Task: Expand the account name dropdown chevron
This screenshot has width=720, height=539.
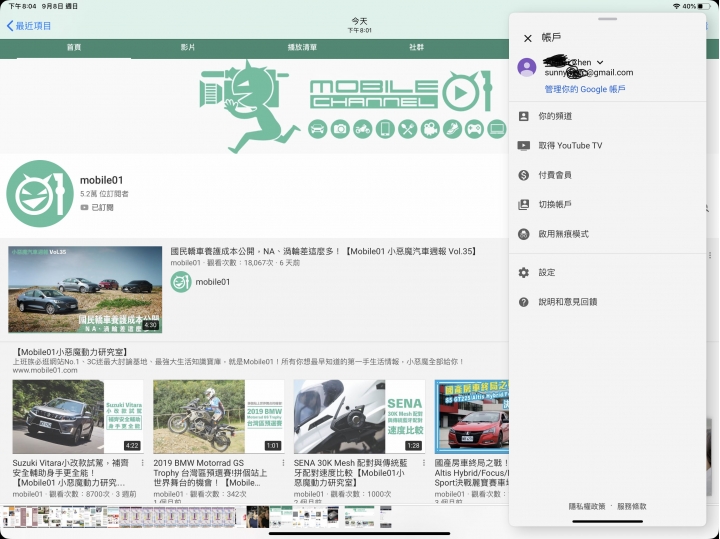Action: 600,62
